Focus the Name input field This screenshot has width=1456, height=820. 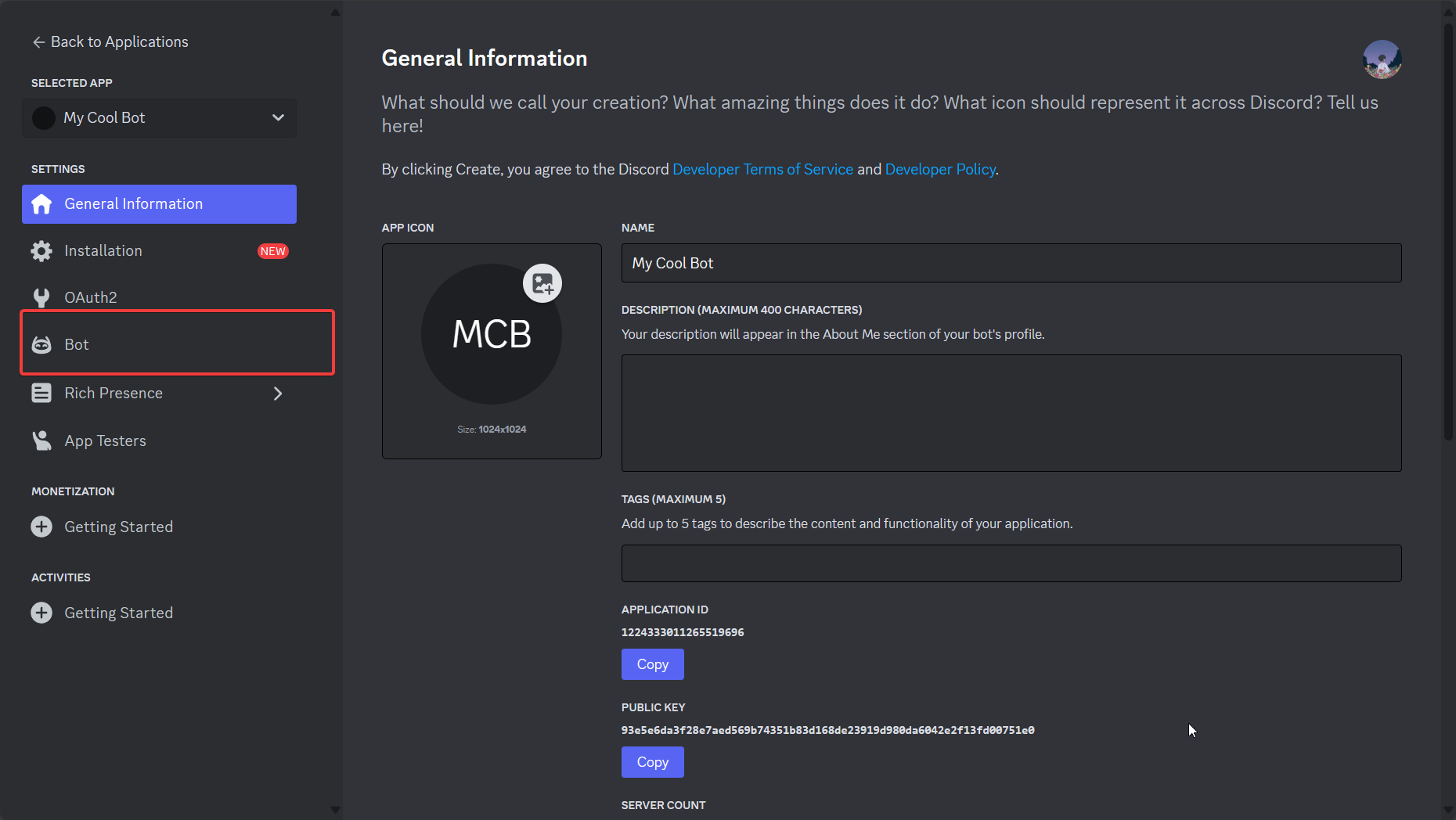coord(1011,264)
